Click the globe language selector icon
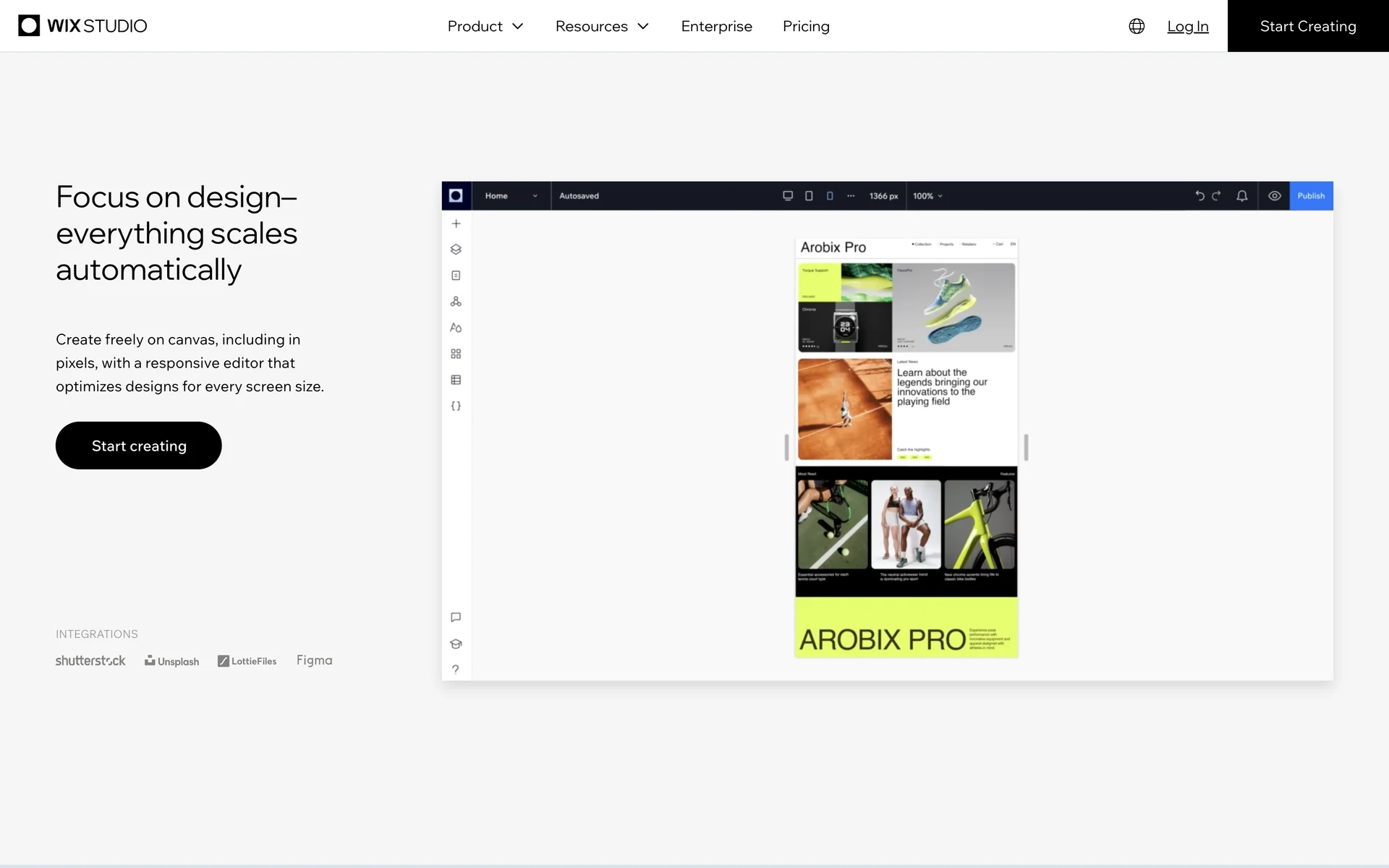Viewport: 1389px width, 868px height. [x=1137, y=26]
